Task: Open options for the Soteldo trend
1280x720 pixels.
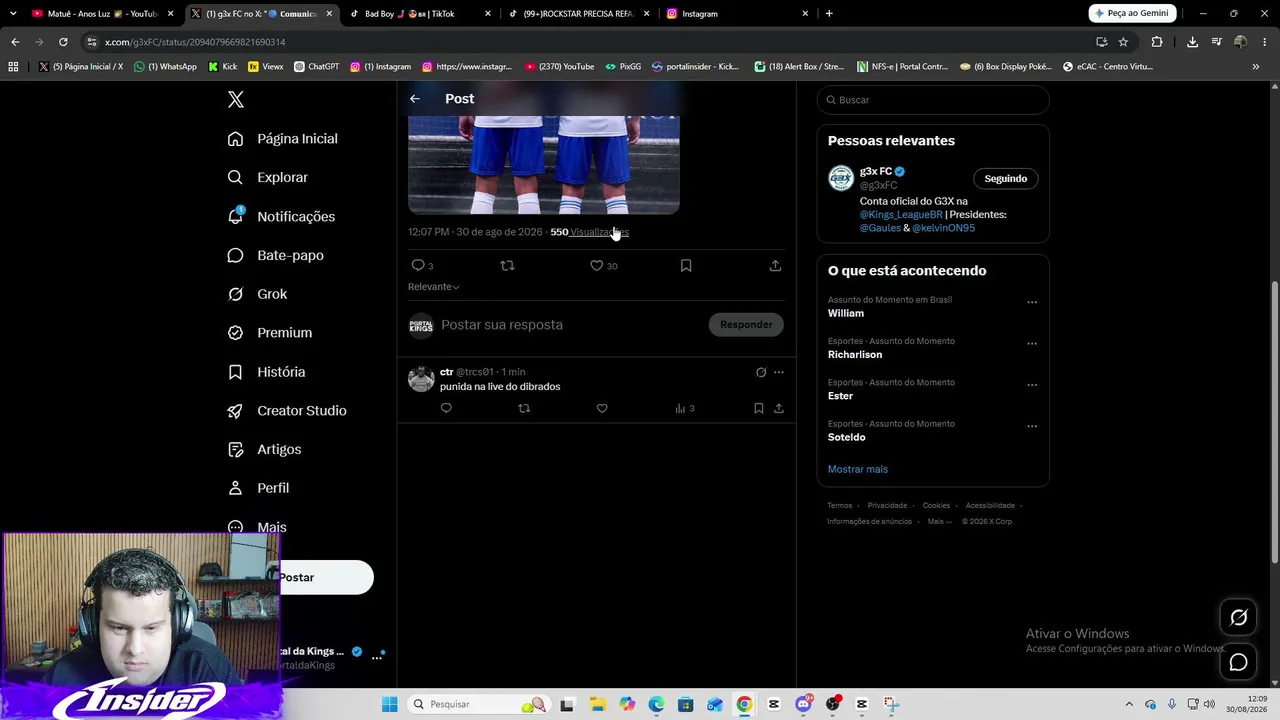Action: [1032, 426]
